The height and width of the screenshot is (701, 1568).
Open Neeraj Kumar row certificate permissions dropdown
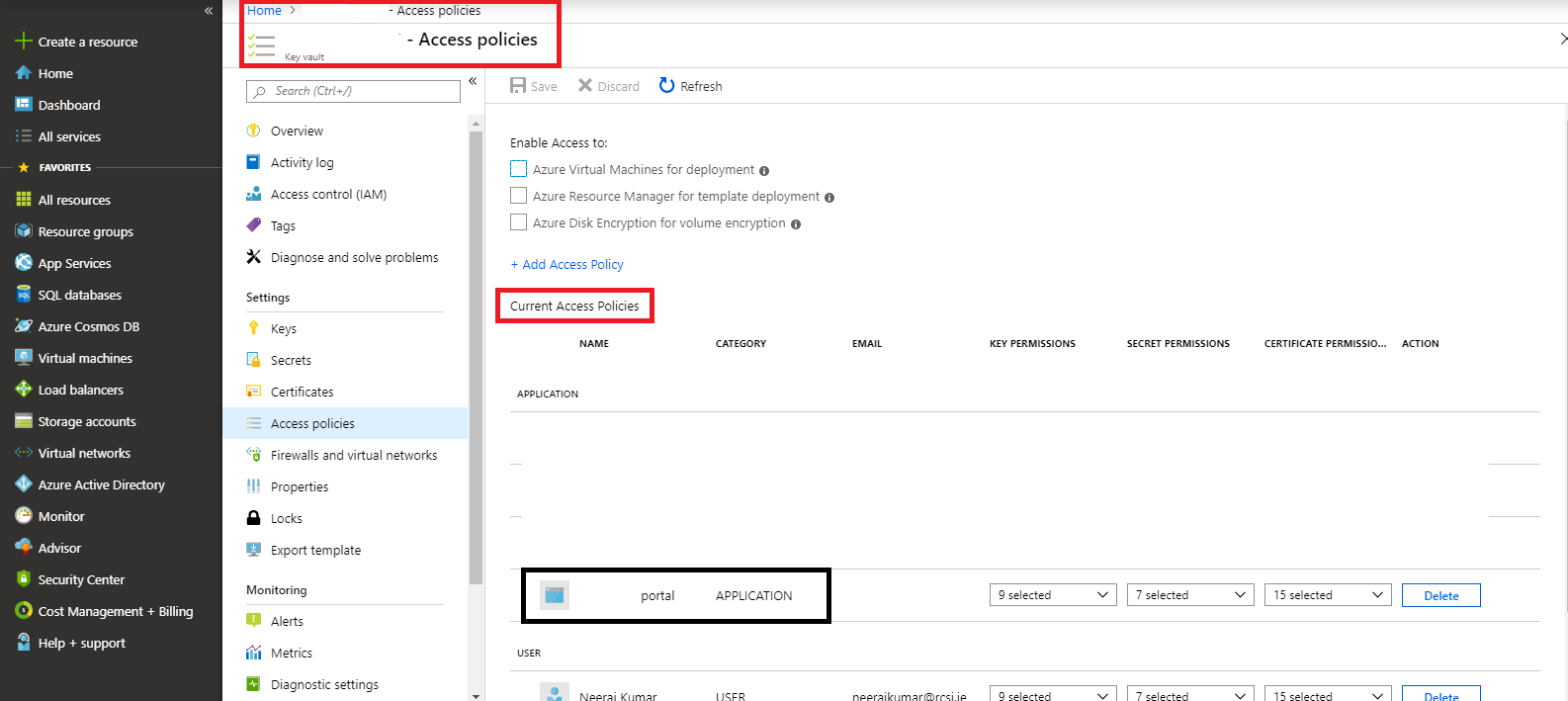point(1328,694)
